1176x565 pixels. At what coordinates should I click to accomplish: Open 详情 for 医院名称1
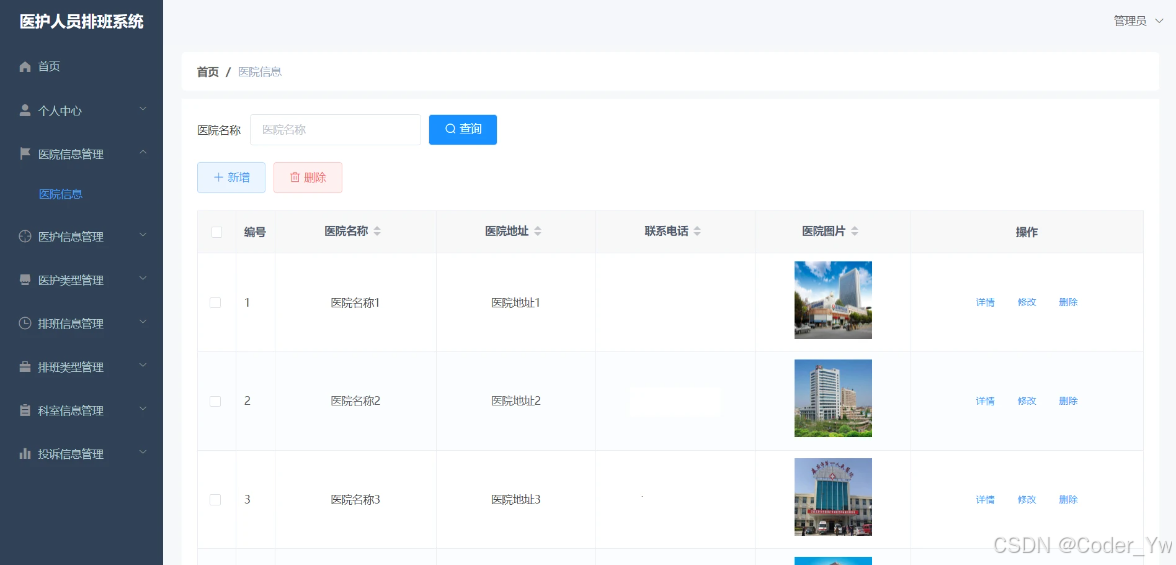click(985, 302)
